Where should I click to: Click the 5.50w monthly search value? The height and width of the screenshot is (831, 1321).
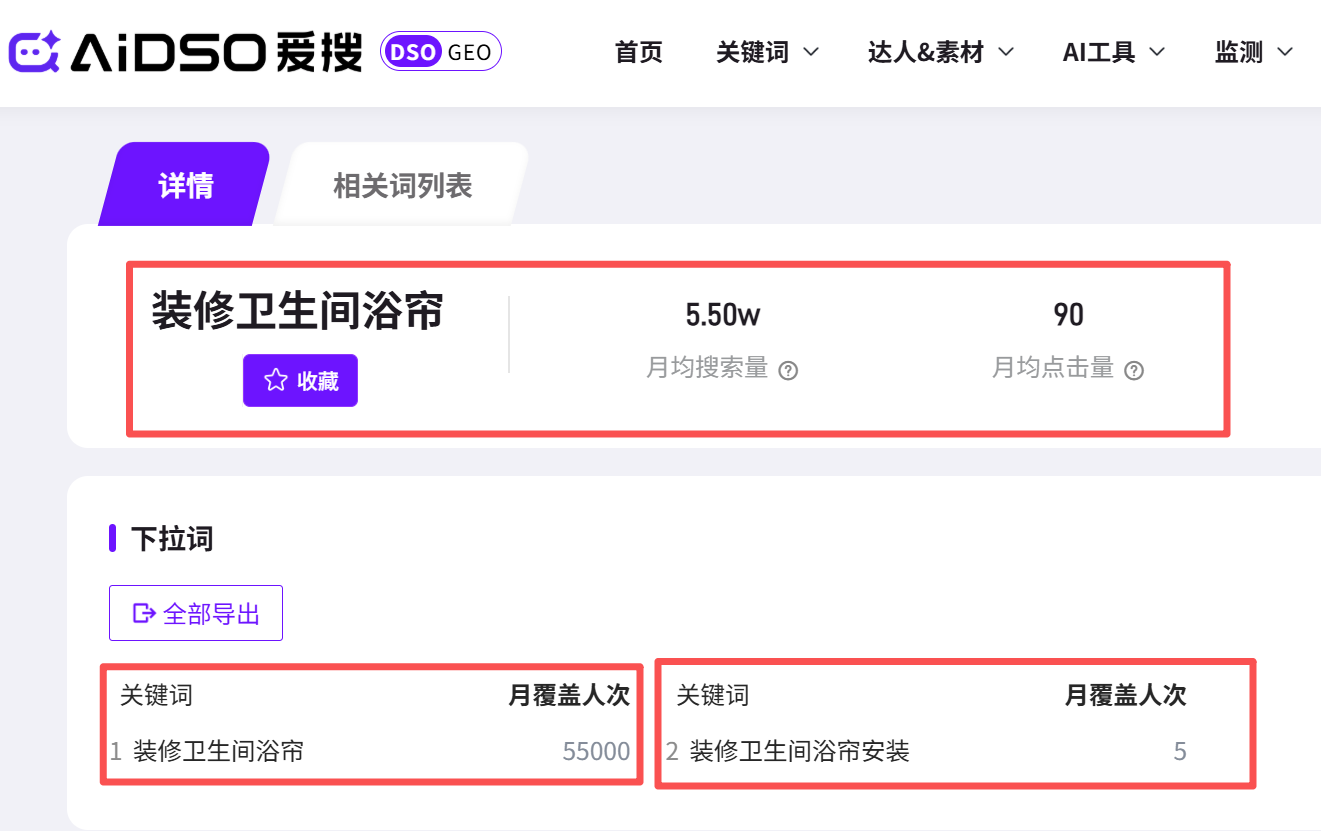point(722,315)
